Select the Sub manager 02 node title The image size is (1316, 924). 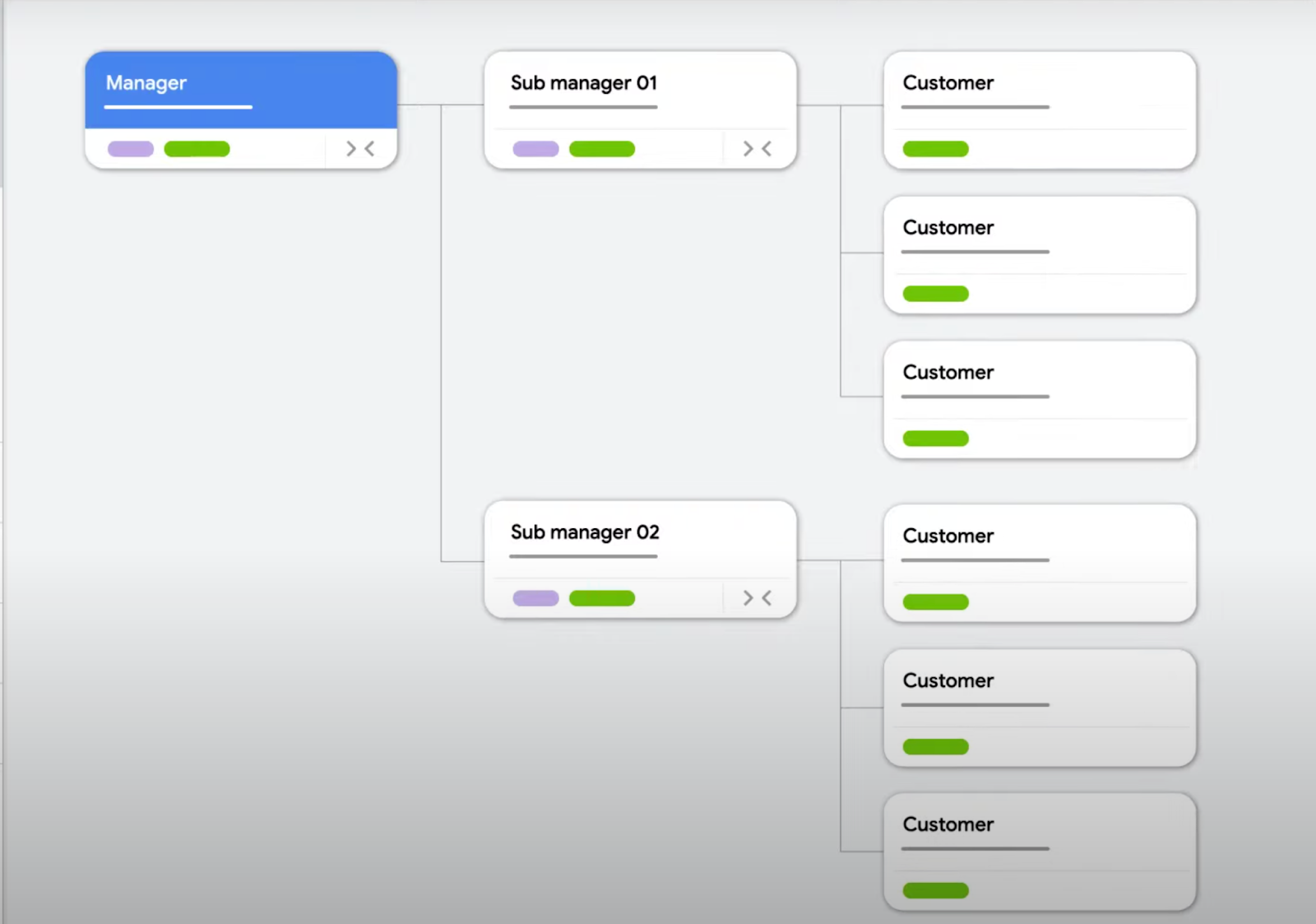584,532
